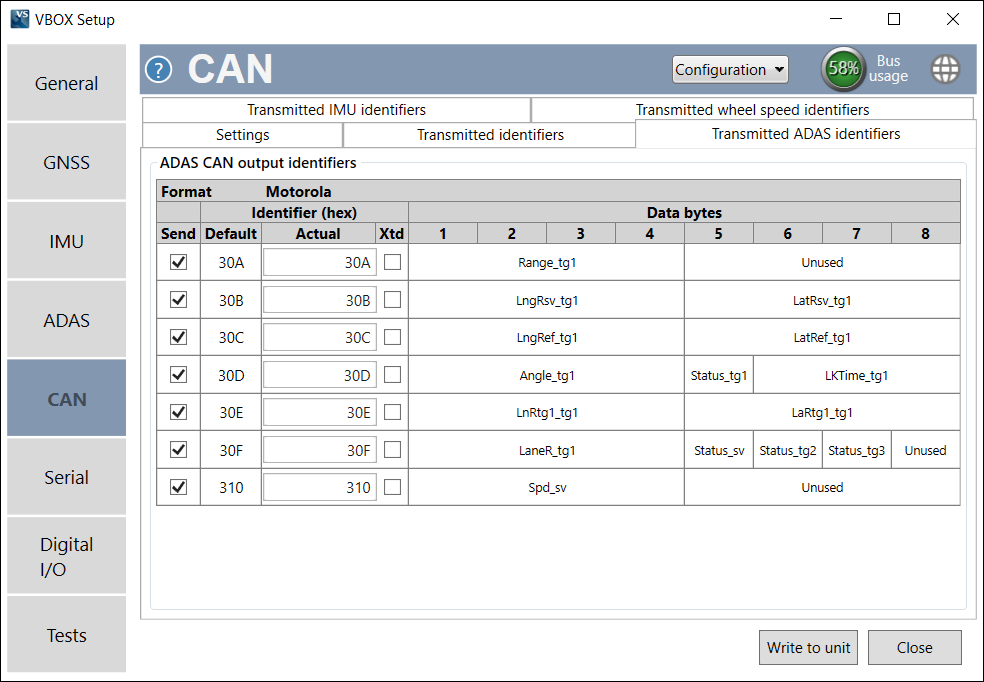Disable sending of identifier 30D
The image size is (984, 682).
177,375
